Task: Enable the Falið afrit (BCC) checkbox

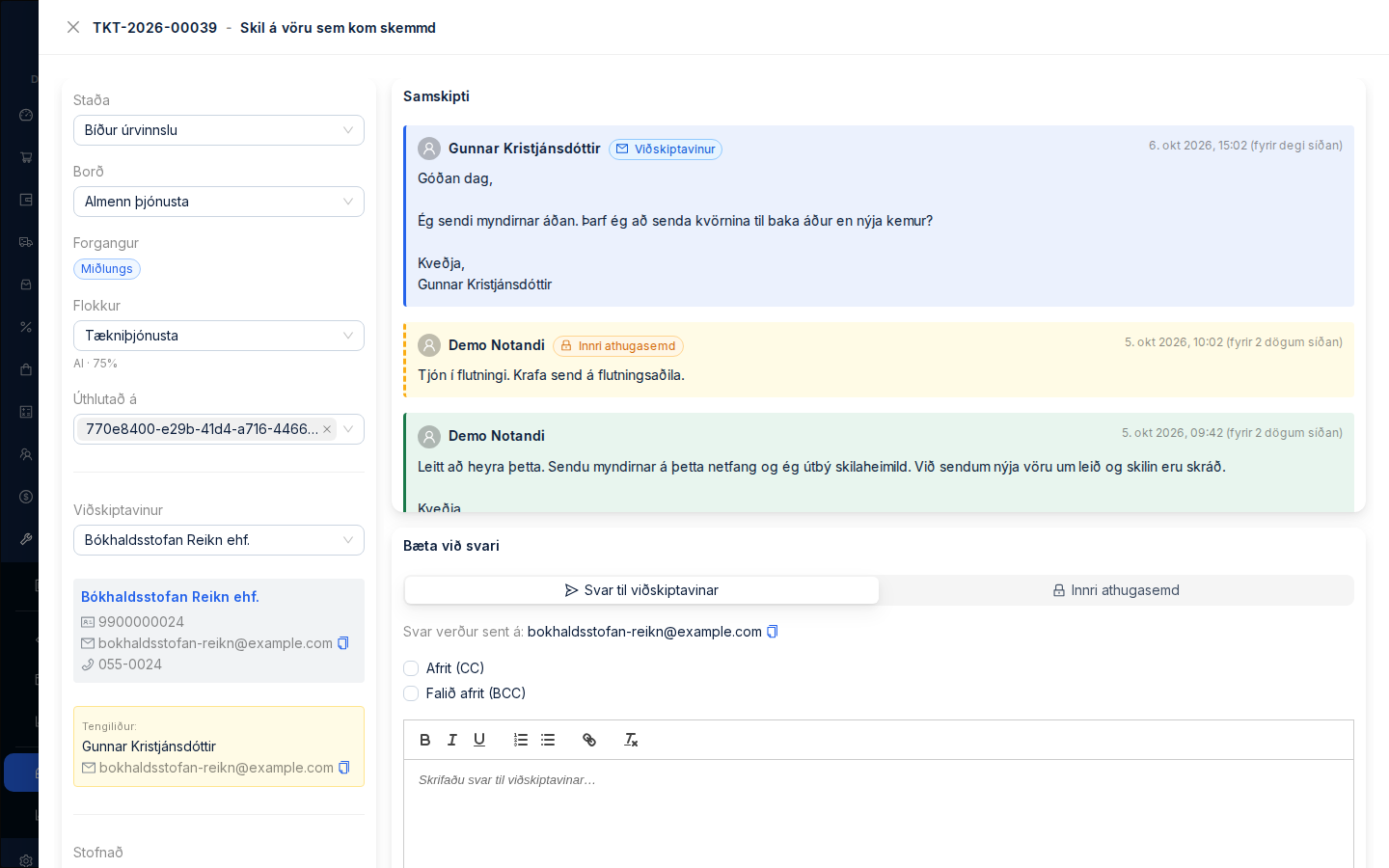Action: pos(411,693)
